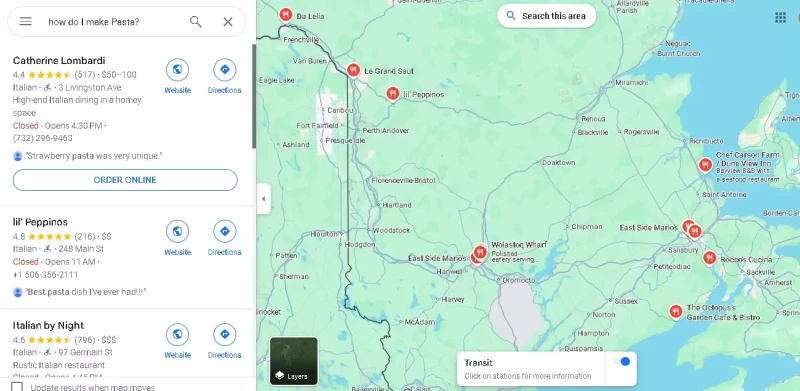Click the ORDER ONLINE button
The image size is (800, 391).
(125, 180)
